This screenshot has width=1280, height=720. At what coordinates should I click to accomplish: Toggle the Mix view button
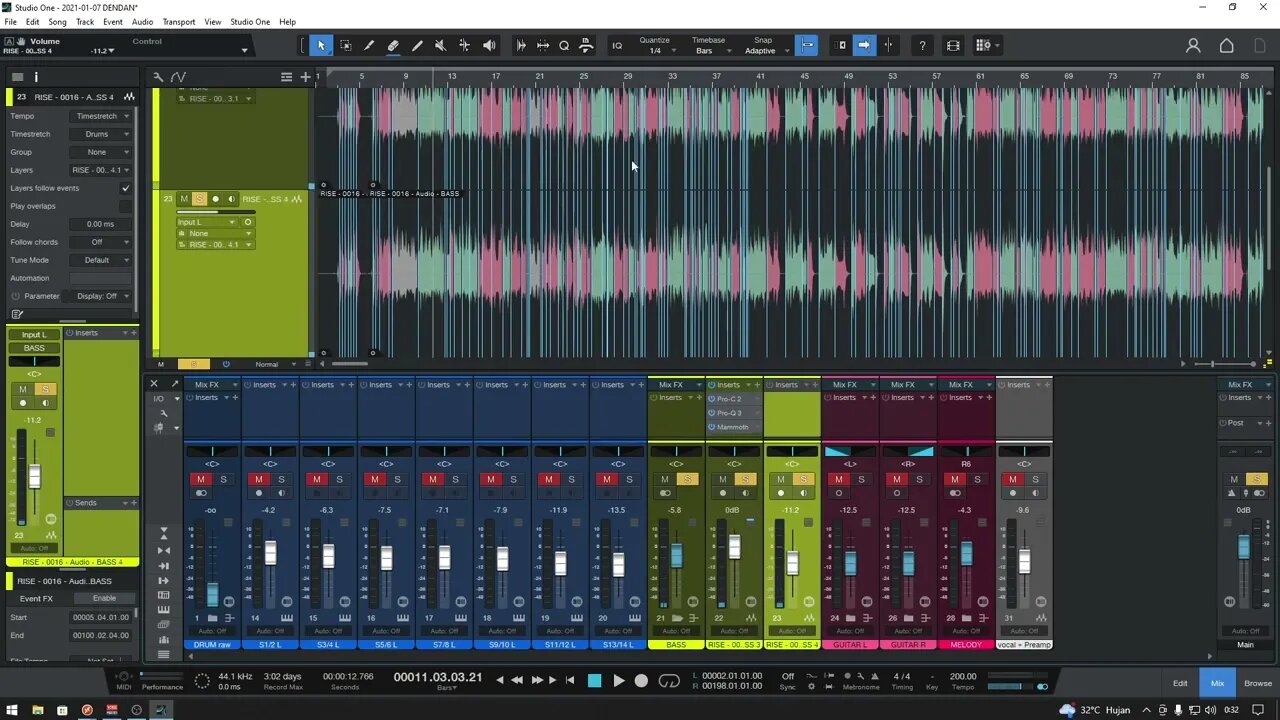[x=1217, y=683]
